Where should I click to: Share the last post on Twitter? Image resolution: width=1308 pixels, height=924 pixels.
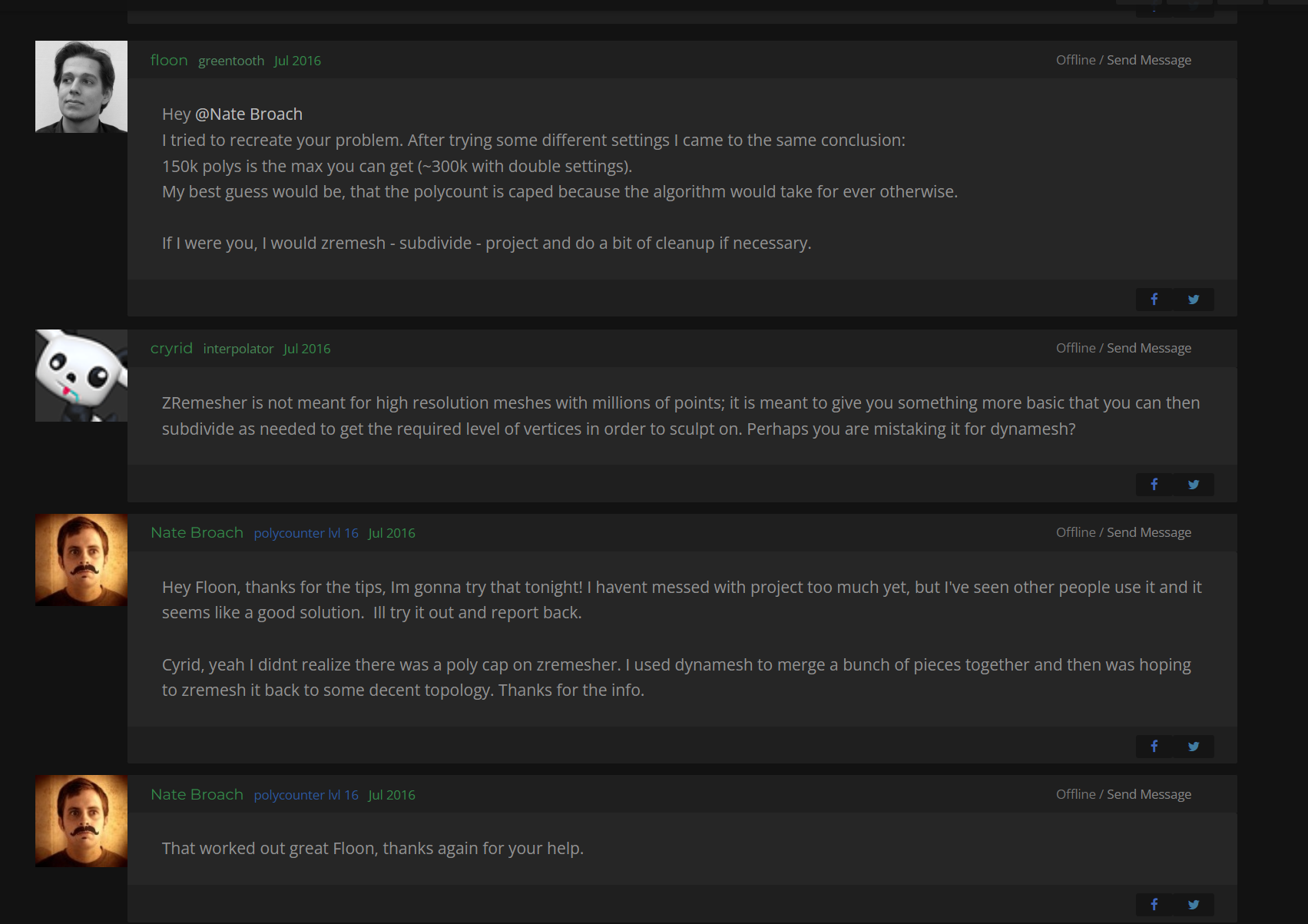(1194, 905)
